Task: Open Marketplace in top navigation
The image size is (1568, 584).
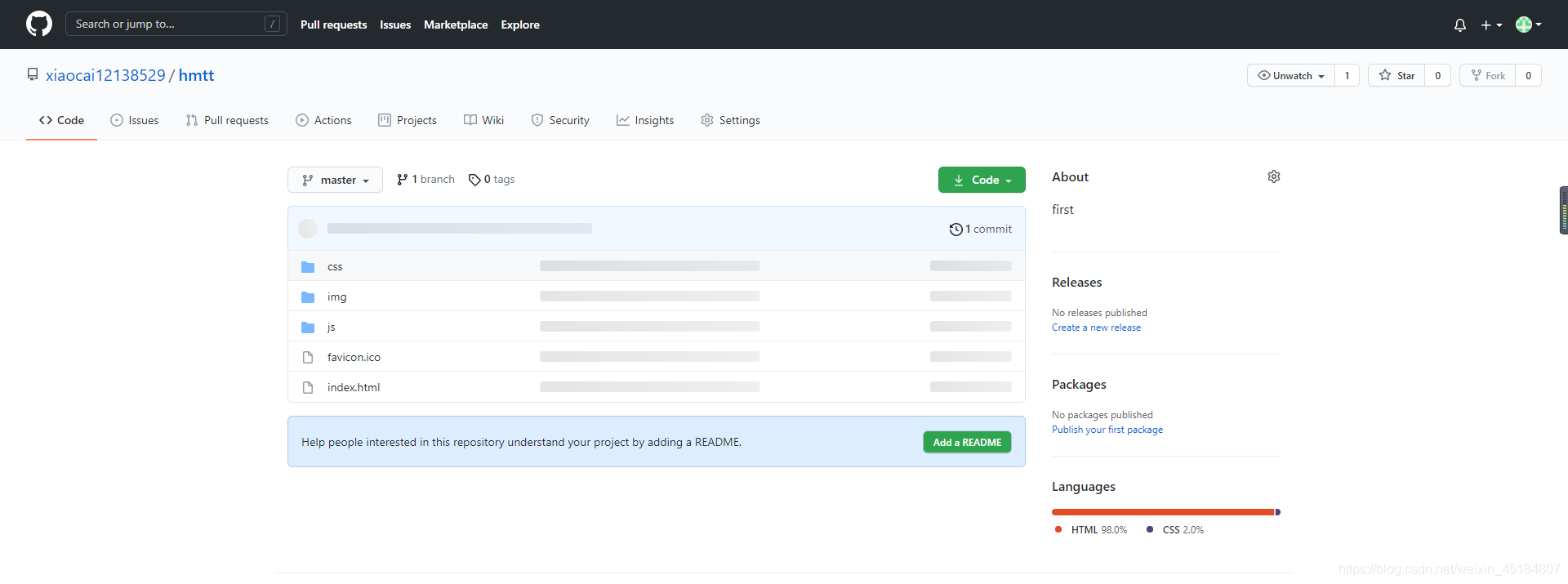Action: (456, 25)
